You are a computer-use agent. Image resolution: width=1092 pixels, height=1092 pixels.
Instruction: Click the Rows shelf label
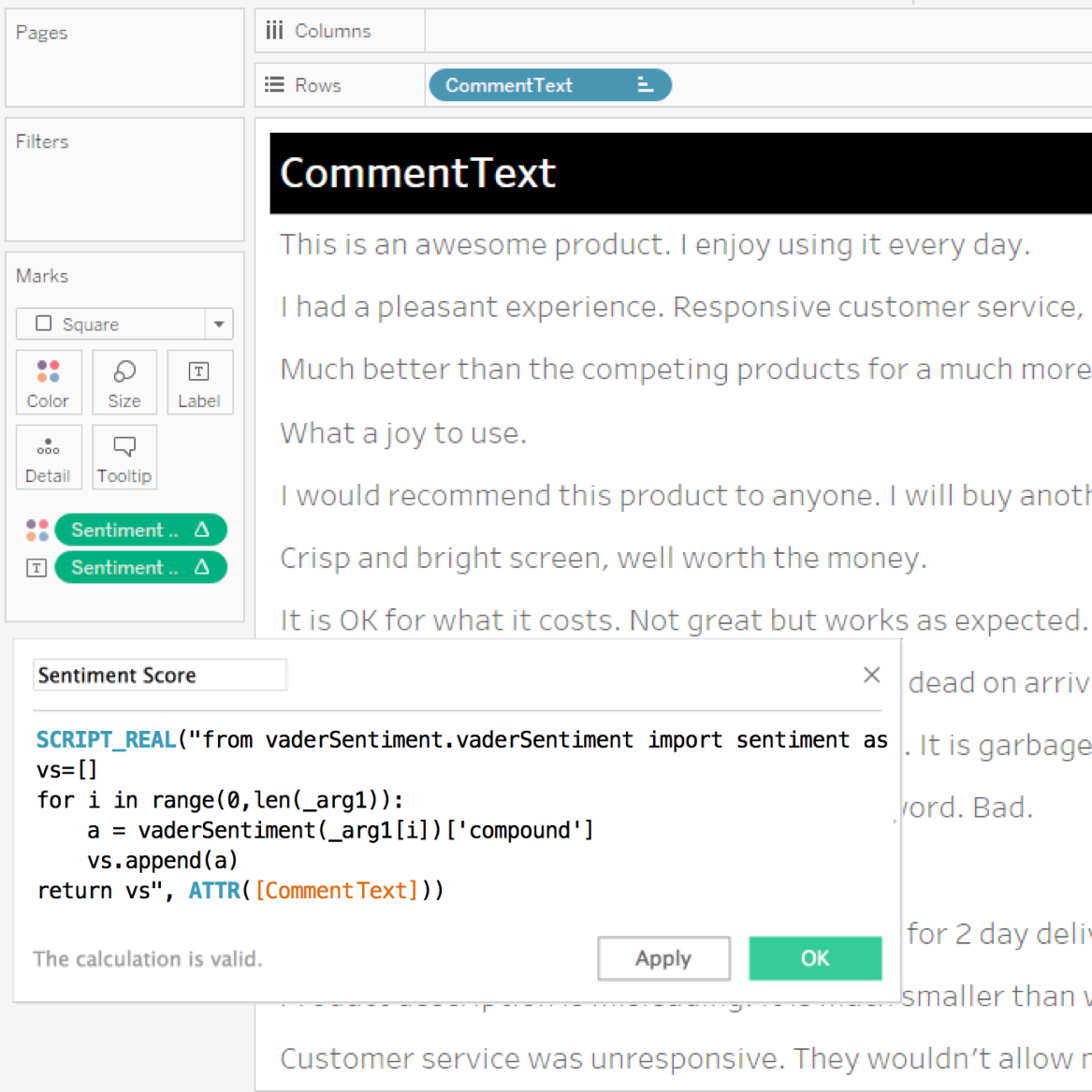point(317,85)
